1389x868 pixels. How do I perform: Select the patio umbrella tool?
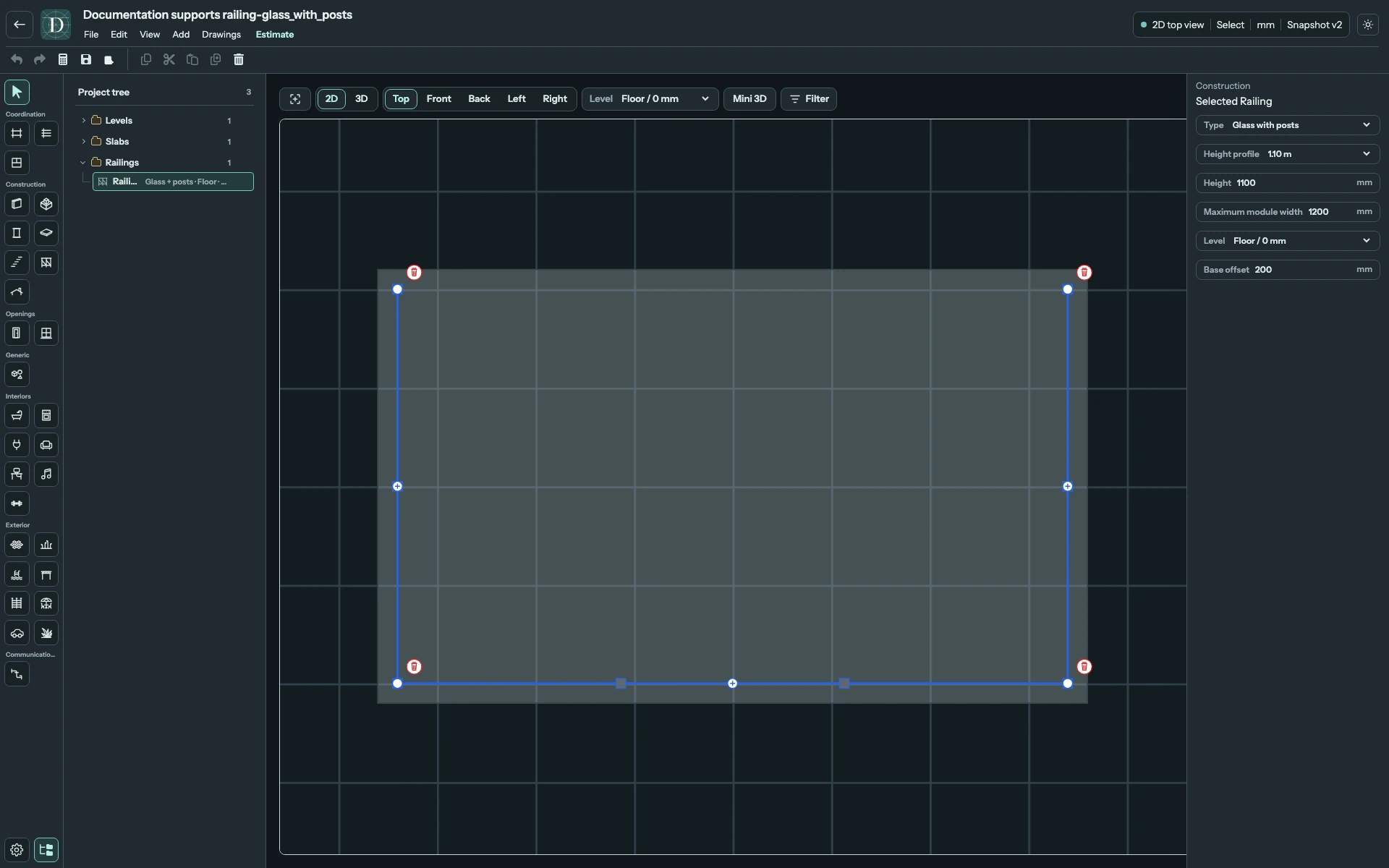pos(46,603)
